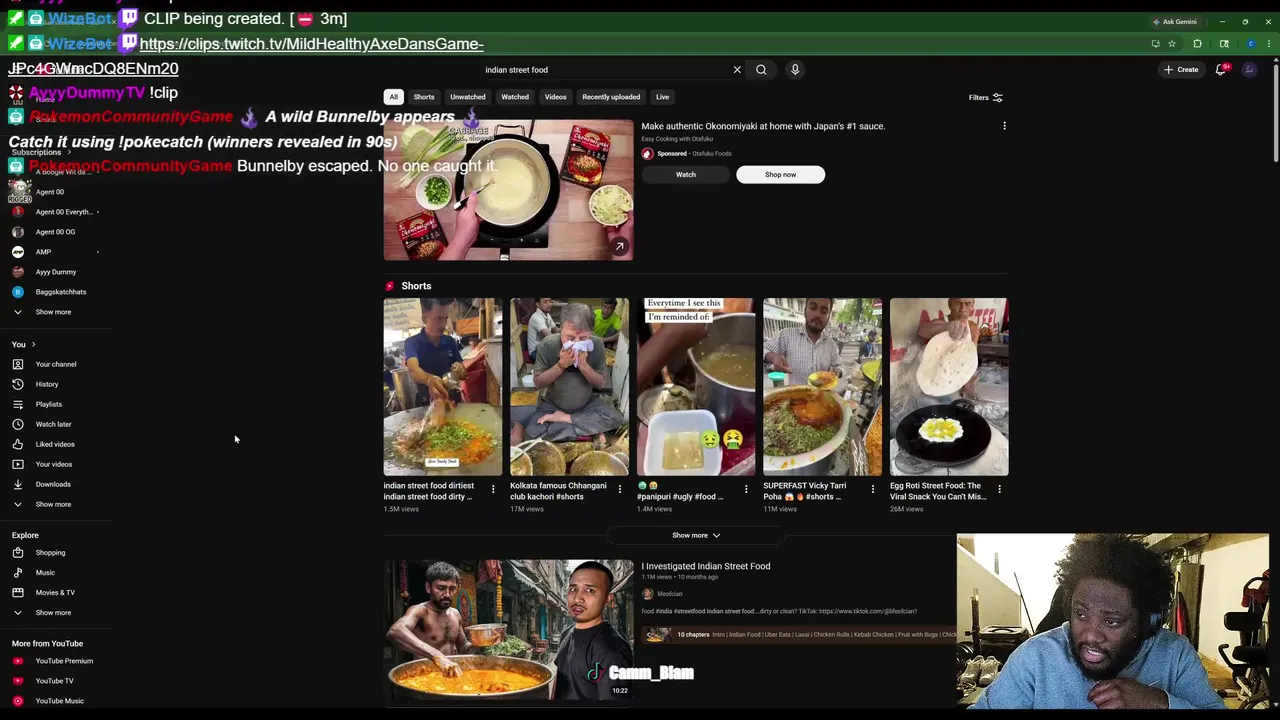Open AMP channel in subscriptions
Viewport: 1280px width, 720px height.
(x=43, y=252)
